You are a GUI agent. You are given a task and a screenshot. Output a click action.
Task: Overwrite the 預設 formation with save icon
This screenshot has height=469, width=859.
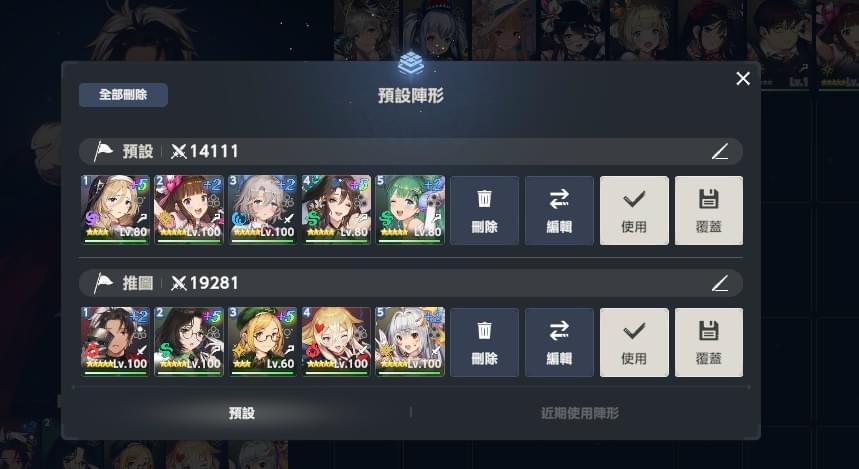pyautogui.click(x=709, y=210)
